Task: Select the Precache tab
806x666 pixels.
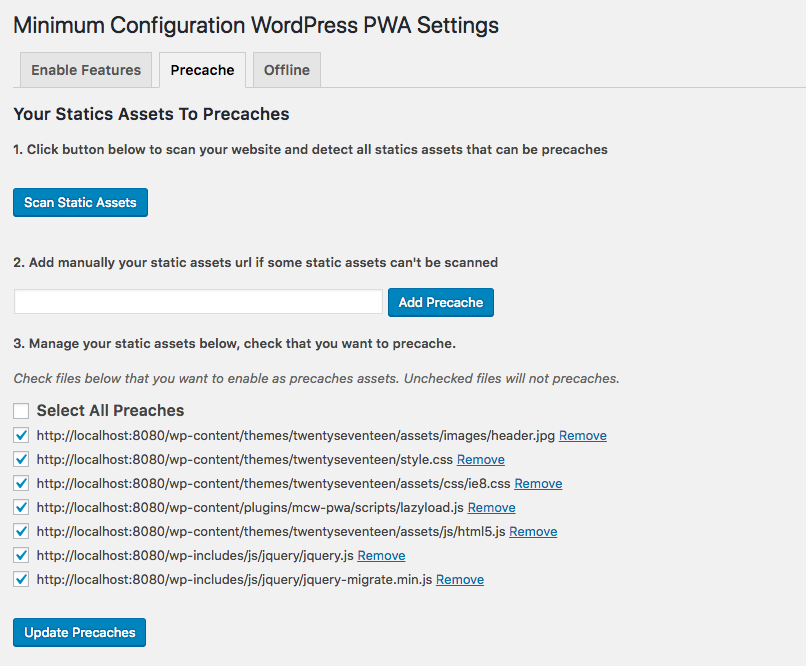Action: 202,70
